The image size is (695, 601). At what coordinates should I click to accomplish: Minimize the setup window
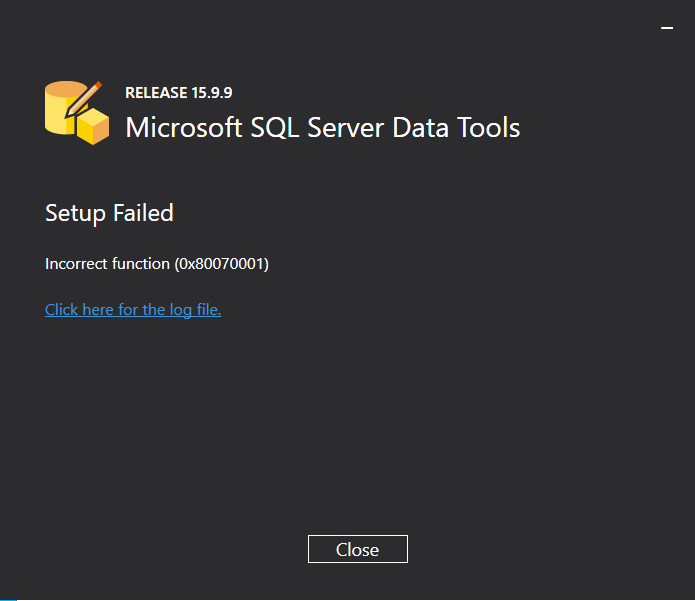pyautogui.click(x=667, y=28)
